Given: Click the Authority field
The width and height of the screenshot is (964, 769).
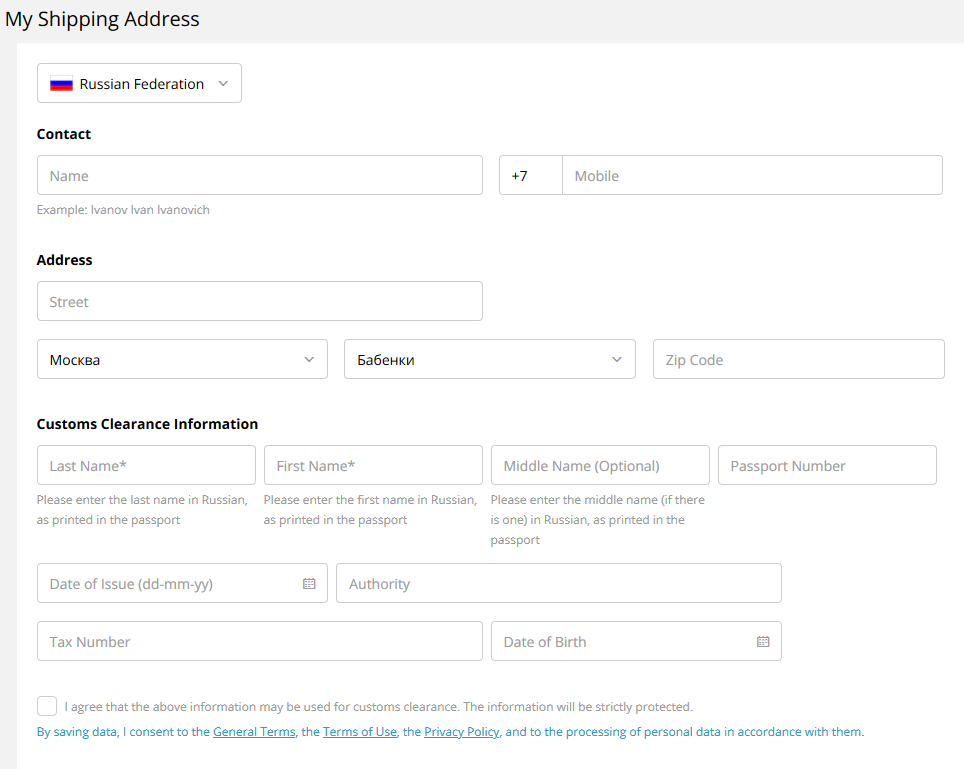Looking at the screenshot, I should point(559,583).
